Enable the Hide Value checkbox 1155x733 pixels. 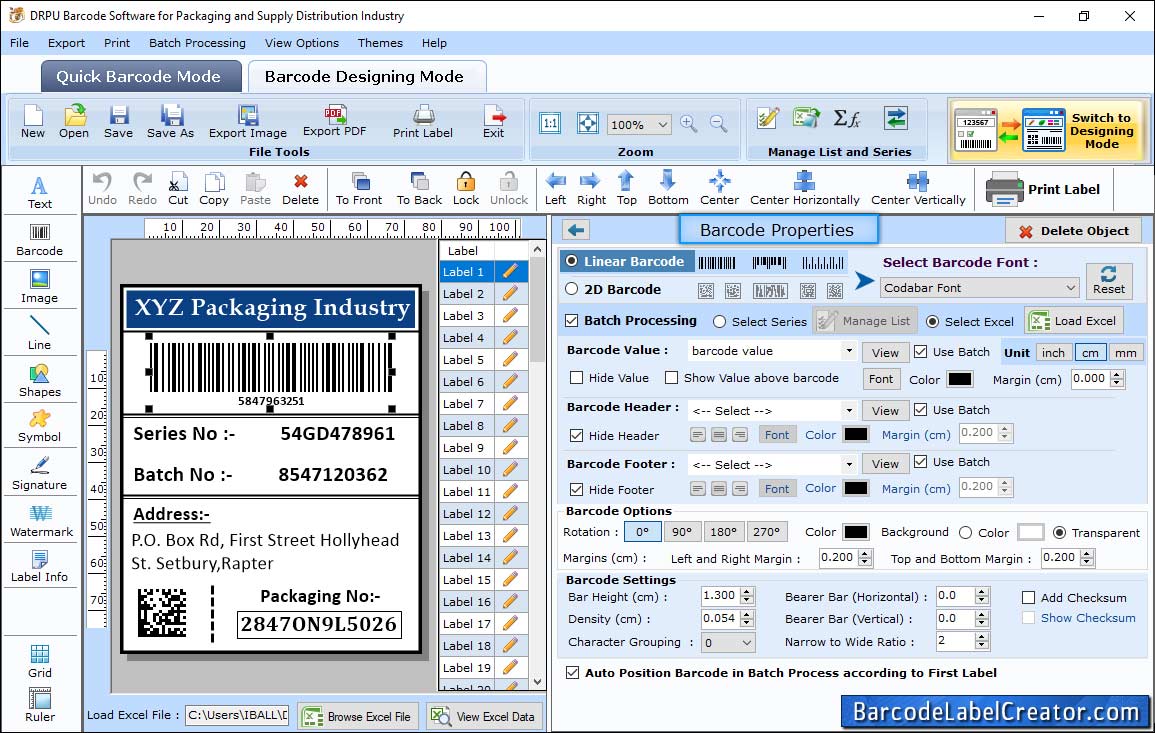click(577, 378)
